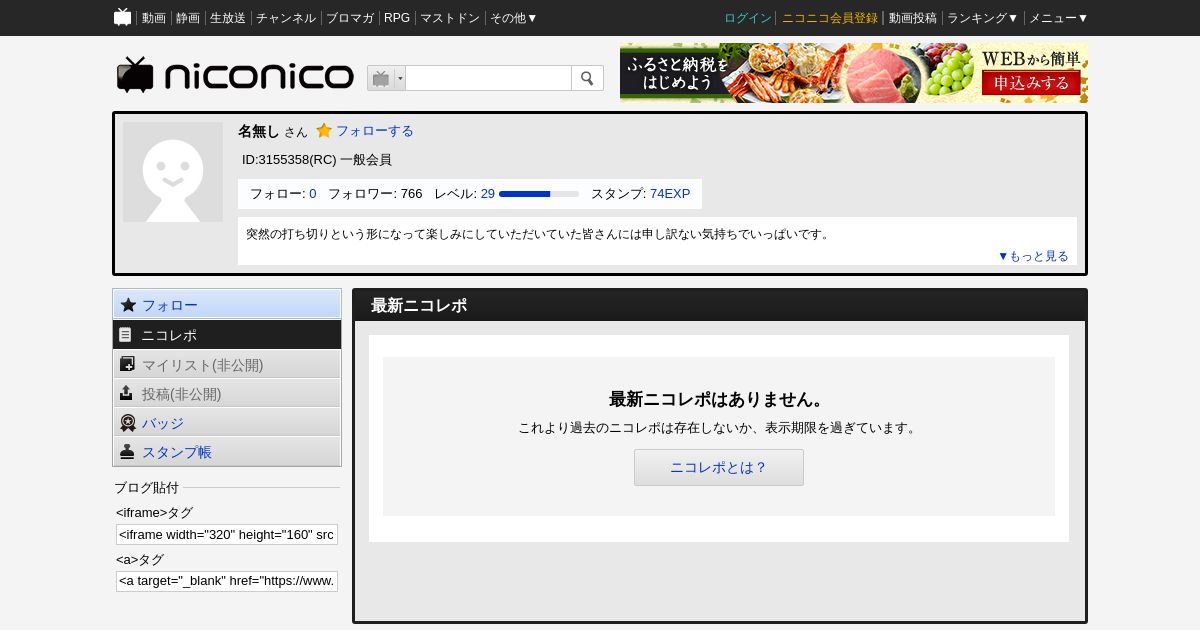Viewport: 1200px width, 630px height.
Task: Open 動画投稿 in top bar
Action: pos(913,18)
